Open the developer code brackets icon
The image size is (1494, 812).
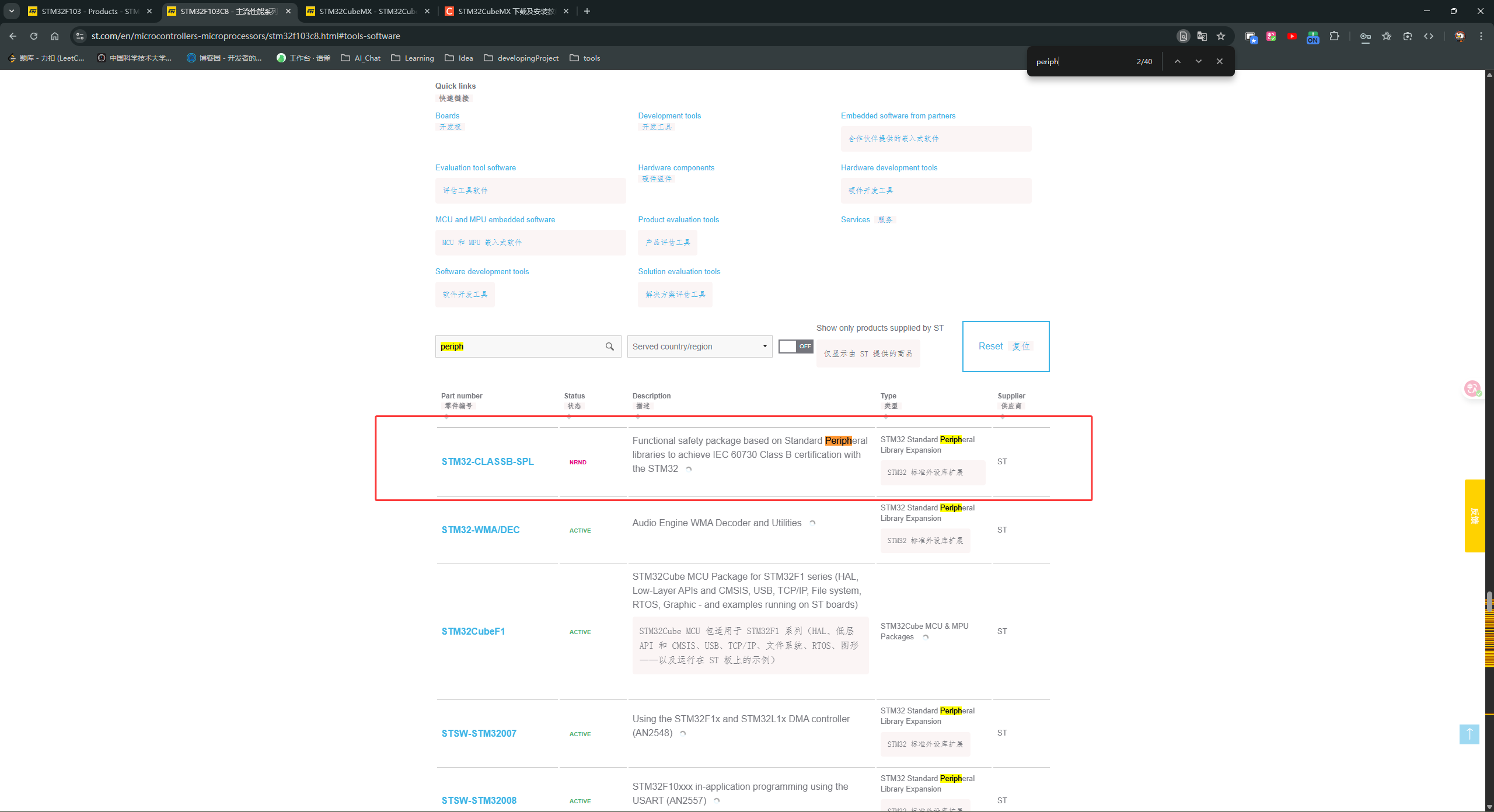[1429, 36]
